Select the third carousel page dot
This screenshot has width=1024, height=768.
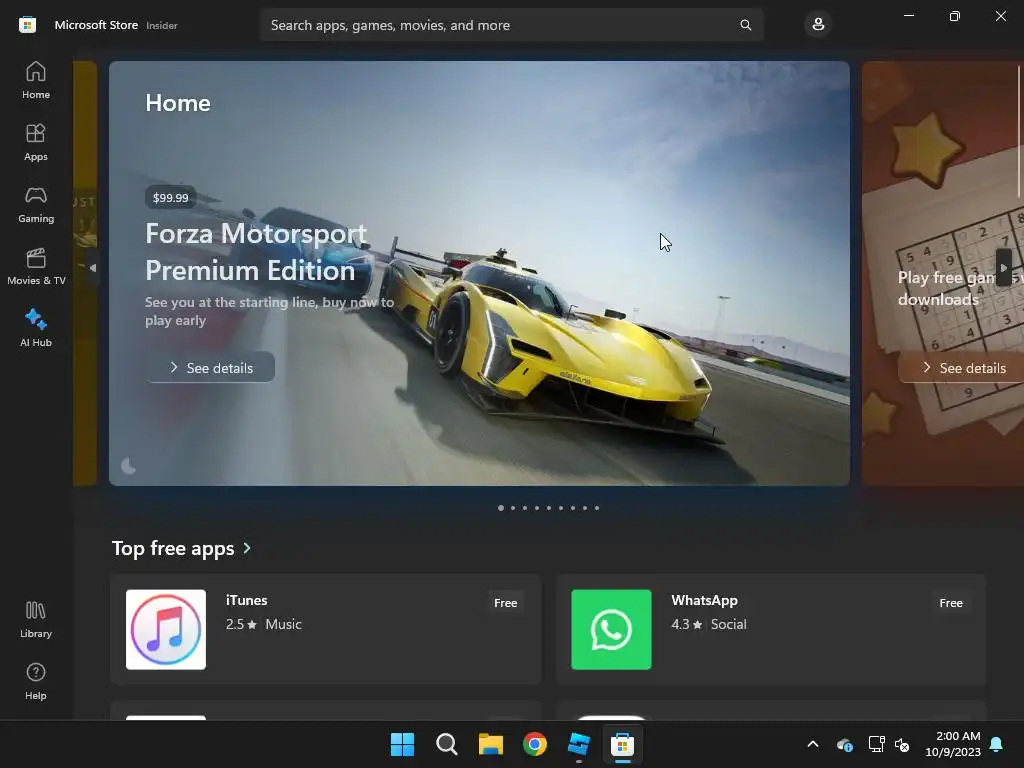tap(524, 507)
